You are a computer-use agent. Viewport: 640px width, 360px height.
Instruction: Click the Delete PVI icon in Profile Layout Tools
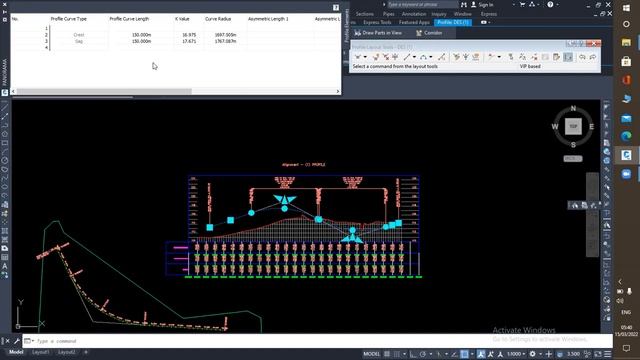[x=385, y=57]
